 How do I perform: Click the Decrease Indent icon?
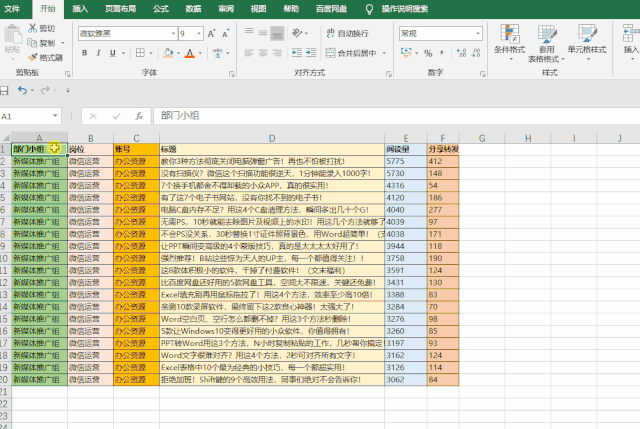pyautogui.click(x=297, y=53)
